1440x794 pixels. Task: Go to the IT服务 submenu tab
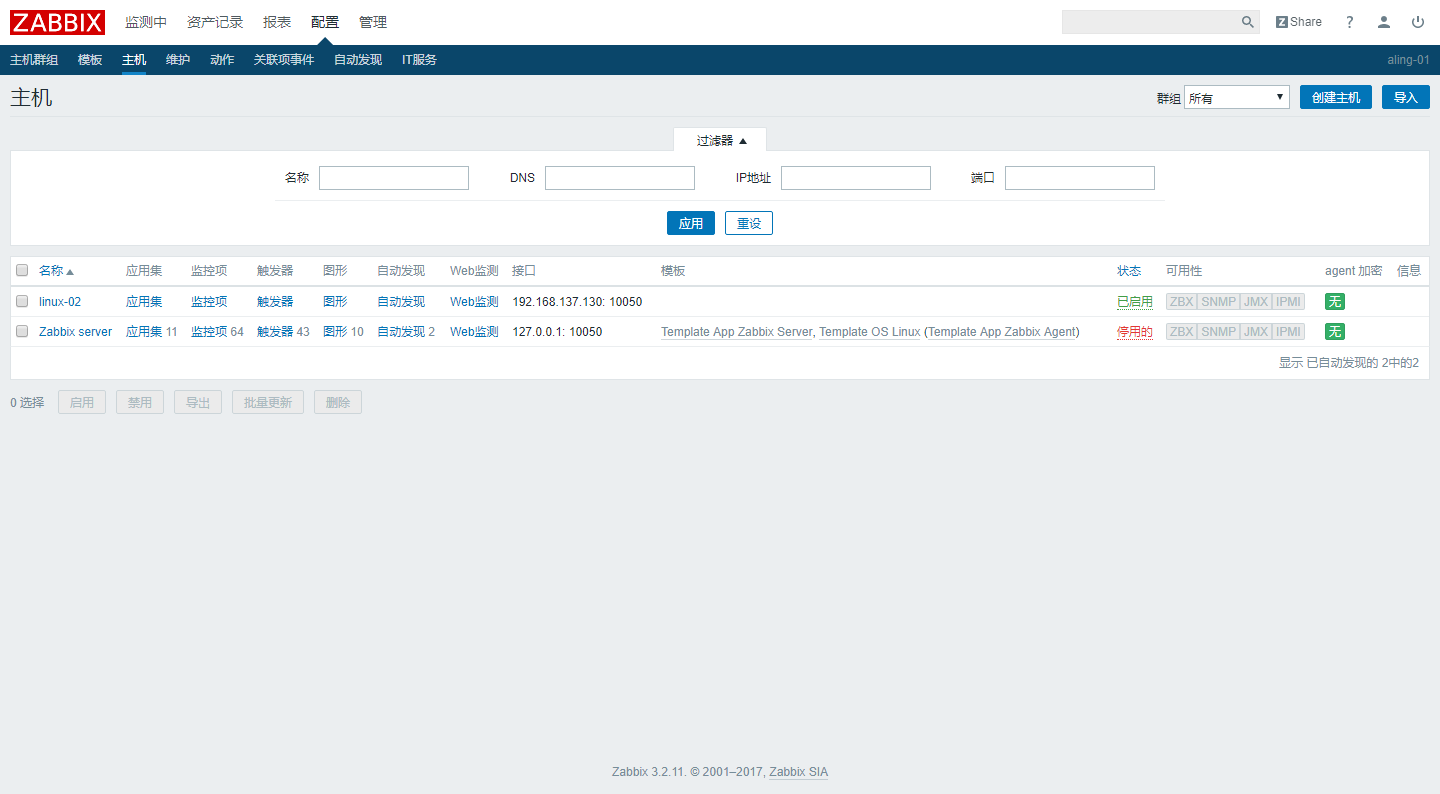pyautogui.click(x=419, y=60)
